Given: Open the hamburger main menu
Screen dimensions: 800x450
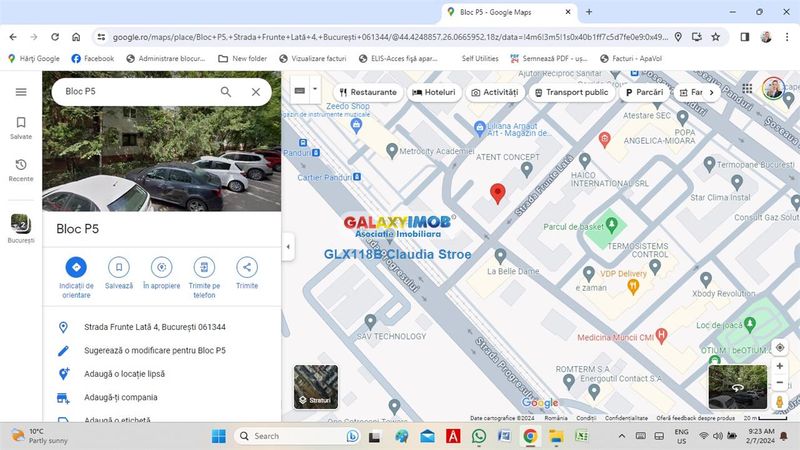Looking at the screenshot, I should click(21, 92).
